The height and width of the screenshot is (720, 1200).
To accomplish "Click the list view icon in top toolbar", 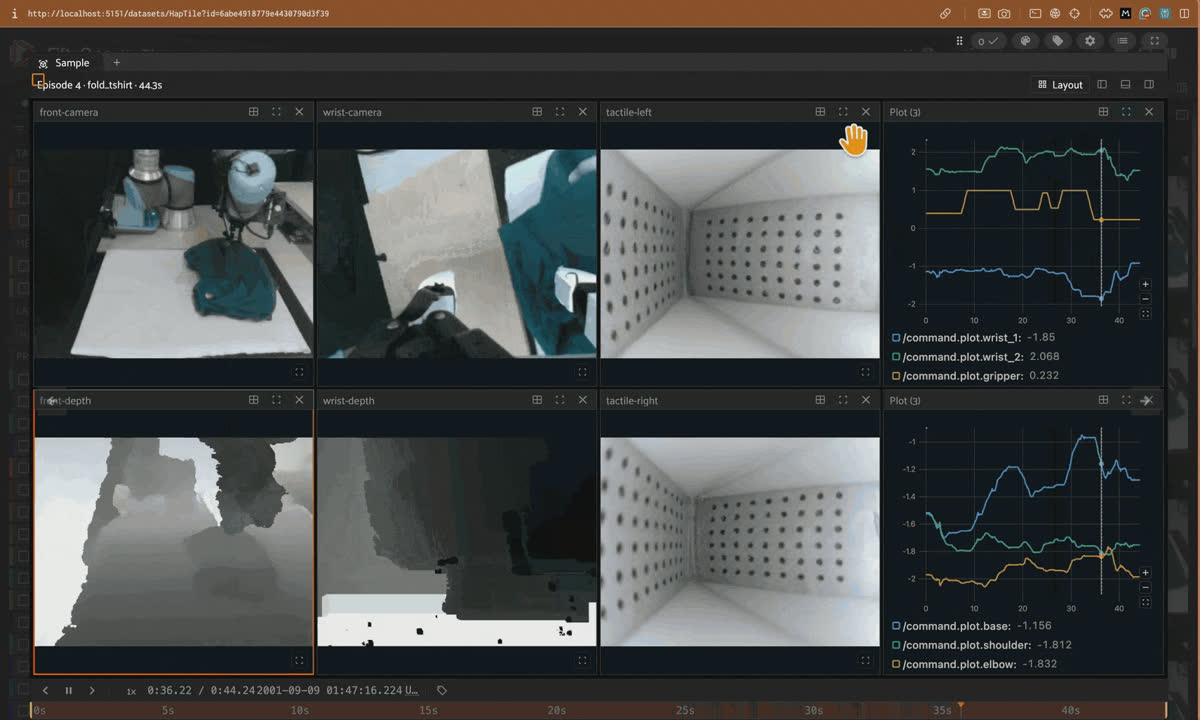I will click(1123, 41).
